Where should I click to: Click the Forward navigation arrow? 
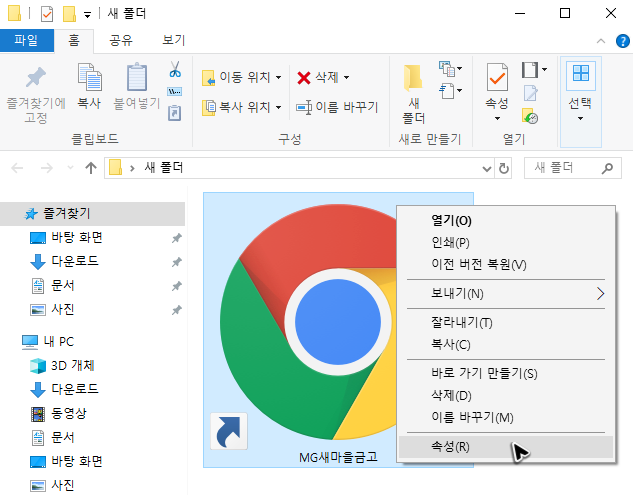click(47, 168)
